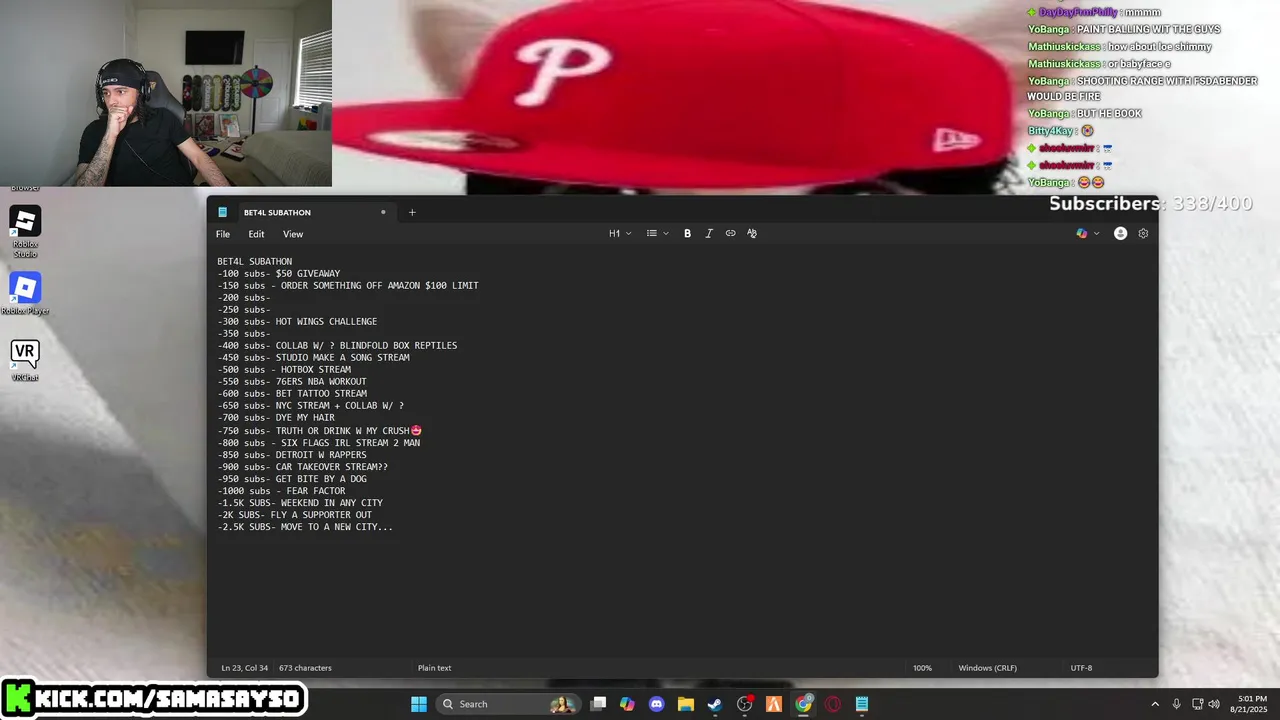Clear formatting with the Notepad toolbar icon
Screen dimensions: 1280x720
752,233
